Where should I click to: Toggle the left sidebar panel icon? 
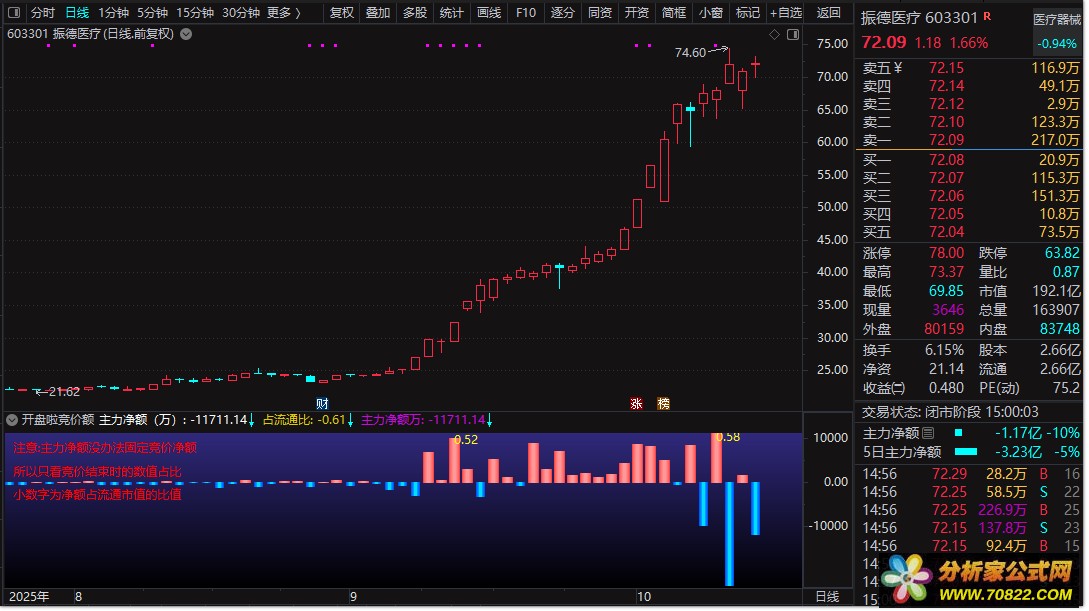(13, 12)
